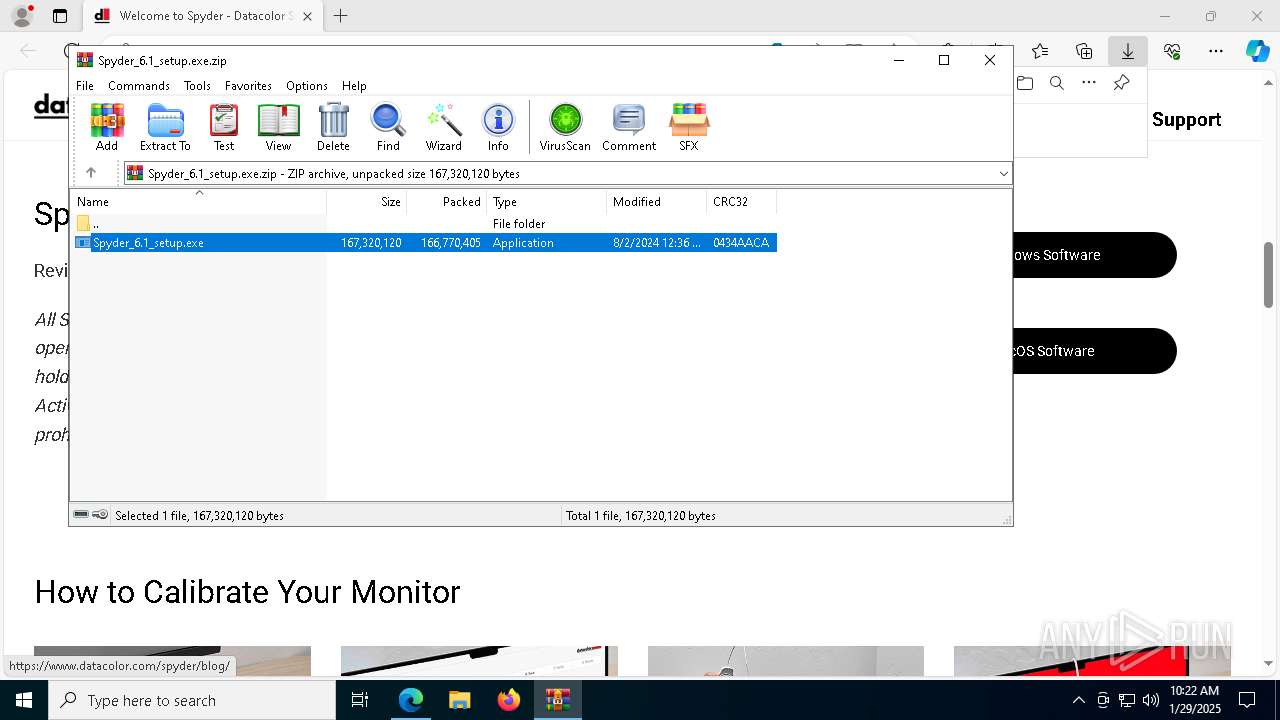1280x720 pixels.
Task: Click the key icon in WinRAR status bar
Action: 100,515
